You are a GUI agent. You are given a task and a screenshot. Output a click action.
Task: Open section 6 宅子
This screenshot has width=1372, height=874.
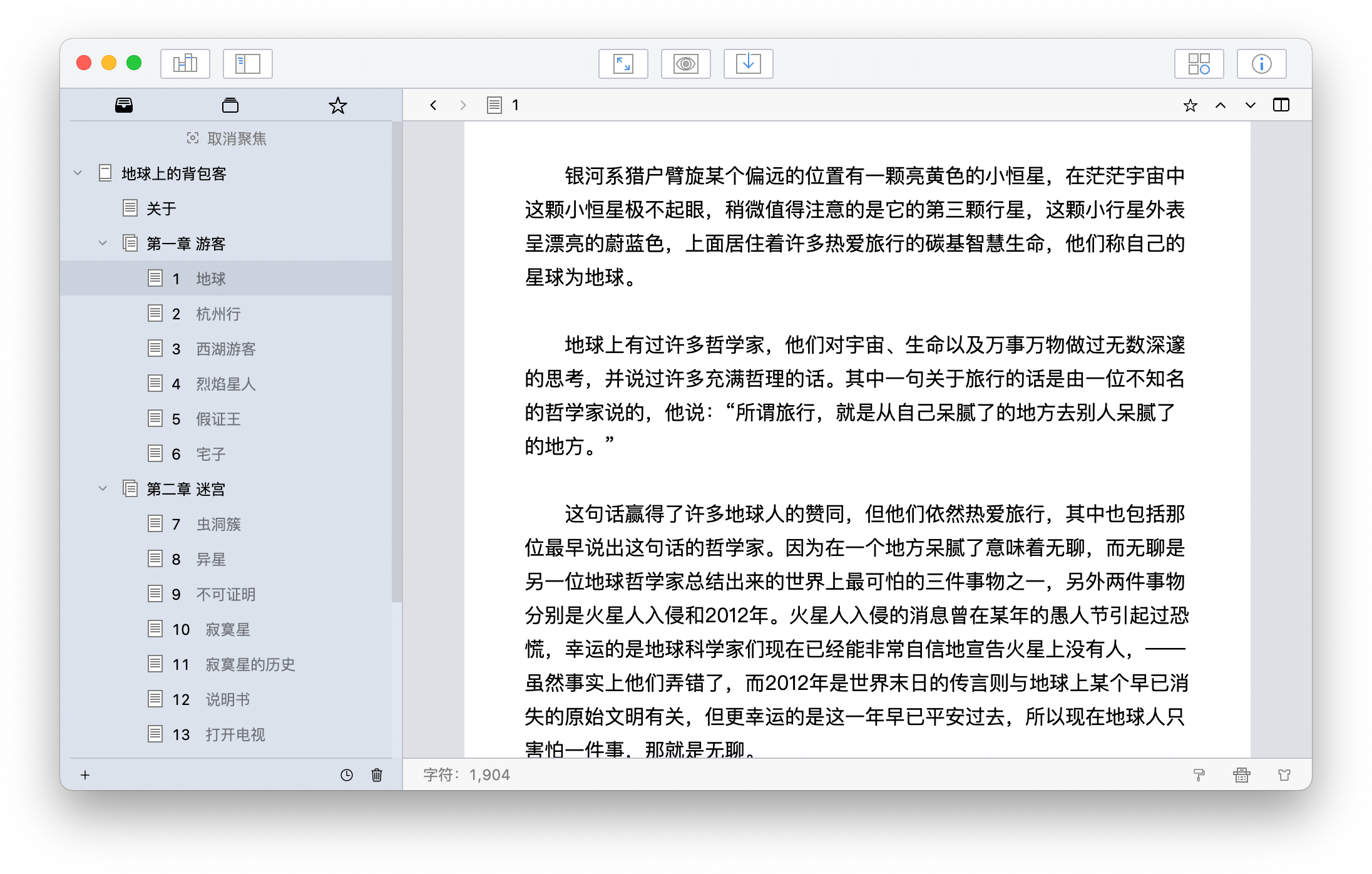point(227,454)
